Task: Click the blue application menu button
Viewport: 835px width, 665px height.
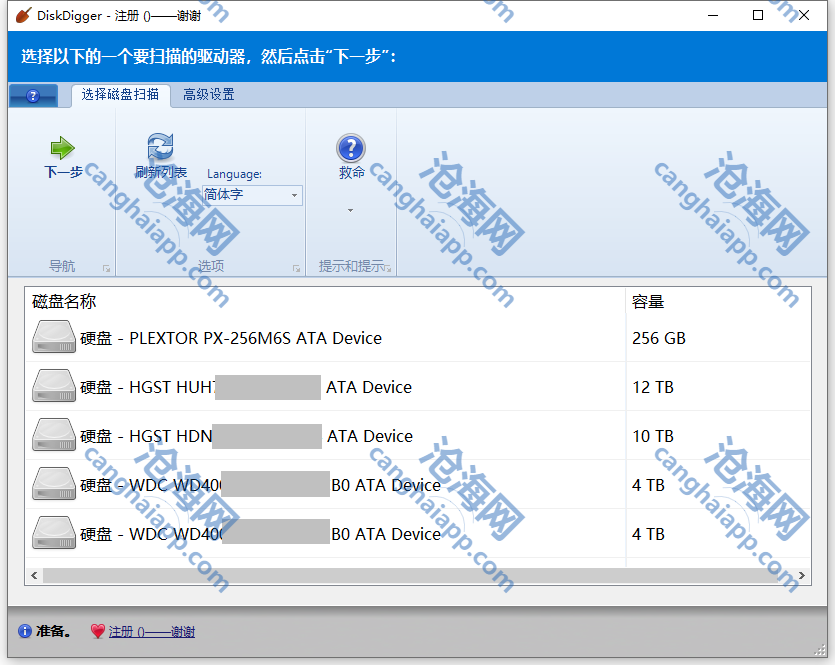Action: [33, 96]
